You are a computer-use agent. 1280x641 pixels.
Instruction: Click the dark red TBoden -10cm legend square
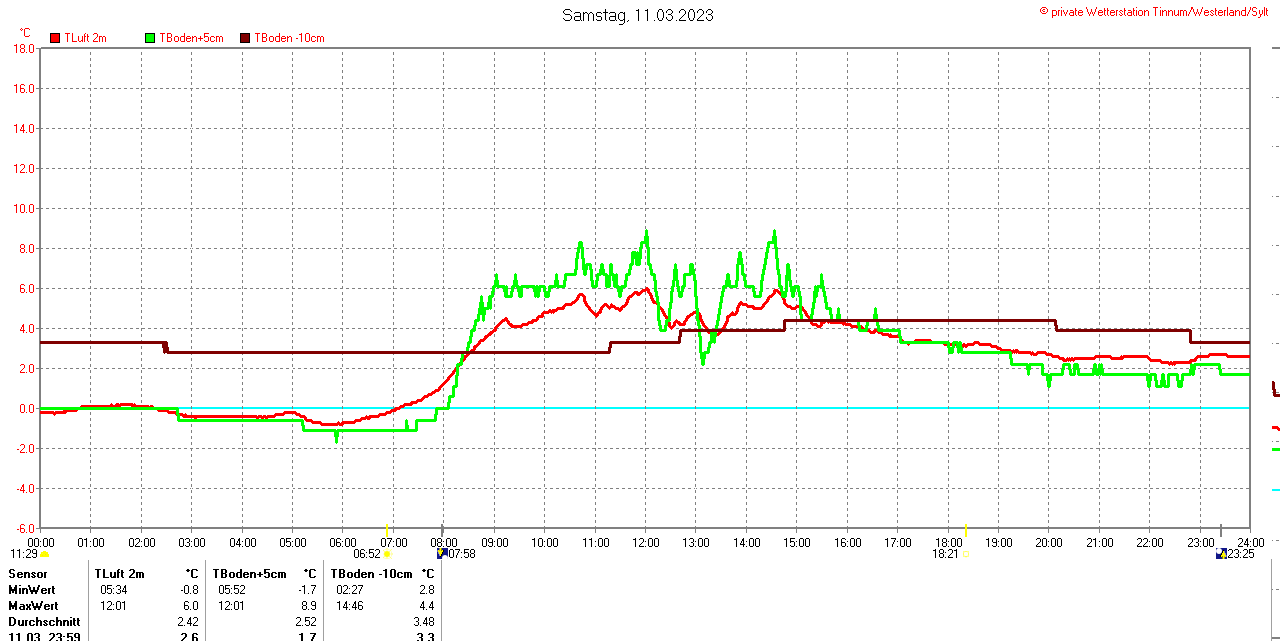click(x=245, y=38)
